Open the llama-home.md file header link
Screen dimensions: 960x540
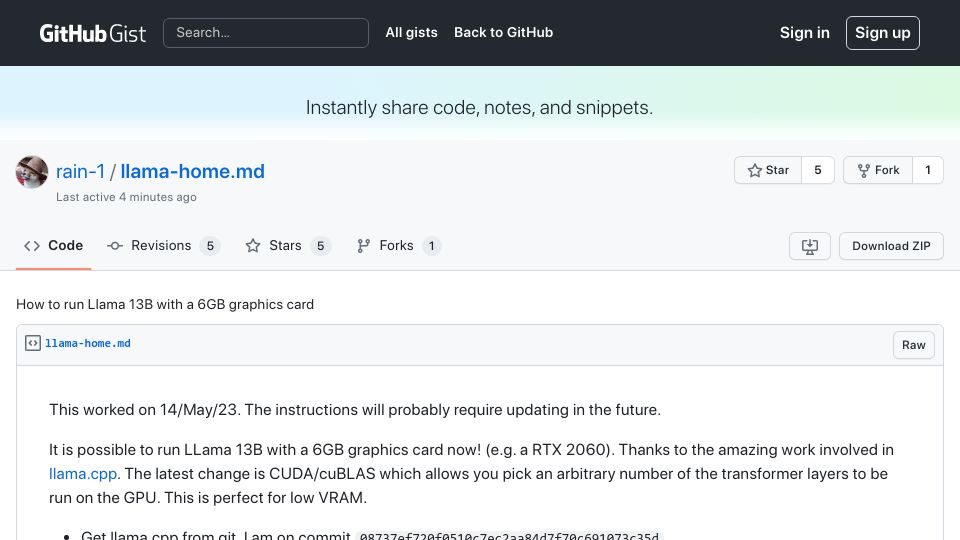tap(88, 343)
